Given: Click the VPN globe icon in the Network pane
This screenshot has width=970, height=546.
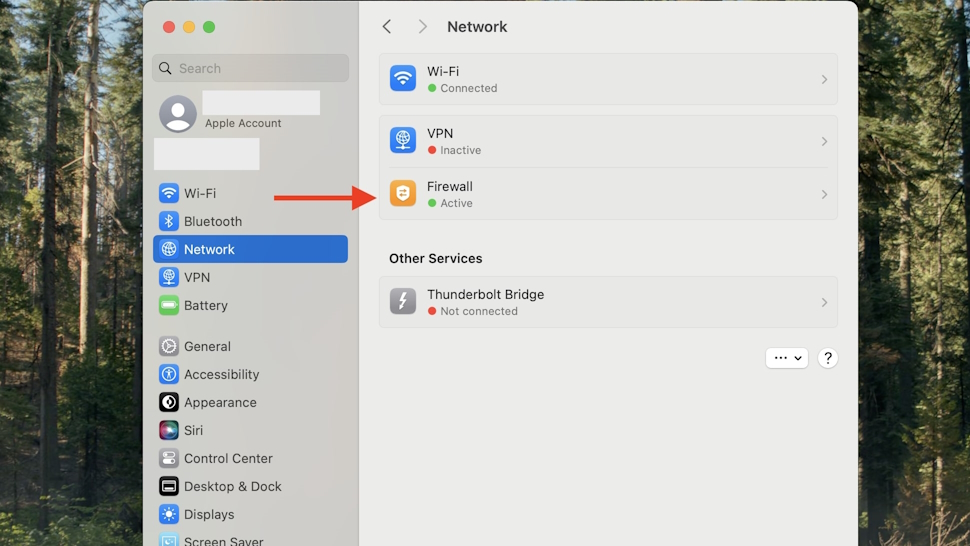Looking at the screenshot, I should [403, 140].
